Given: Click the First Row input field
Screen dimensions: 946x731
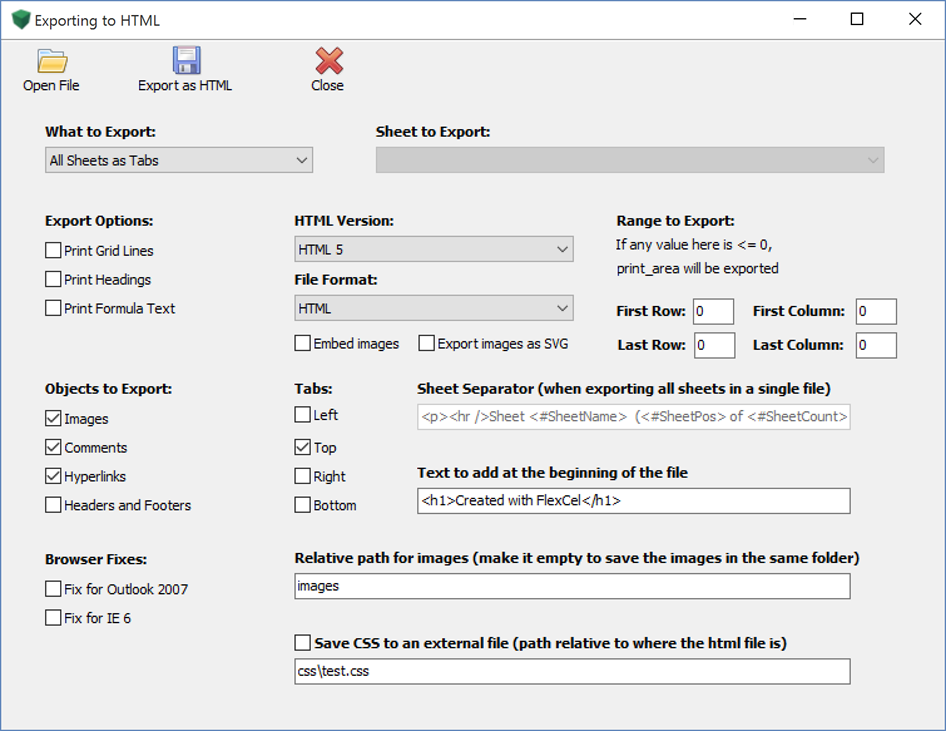Looking at the screenshot, I should [x=713, y=312].
